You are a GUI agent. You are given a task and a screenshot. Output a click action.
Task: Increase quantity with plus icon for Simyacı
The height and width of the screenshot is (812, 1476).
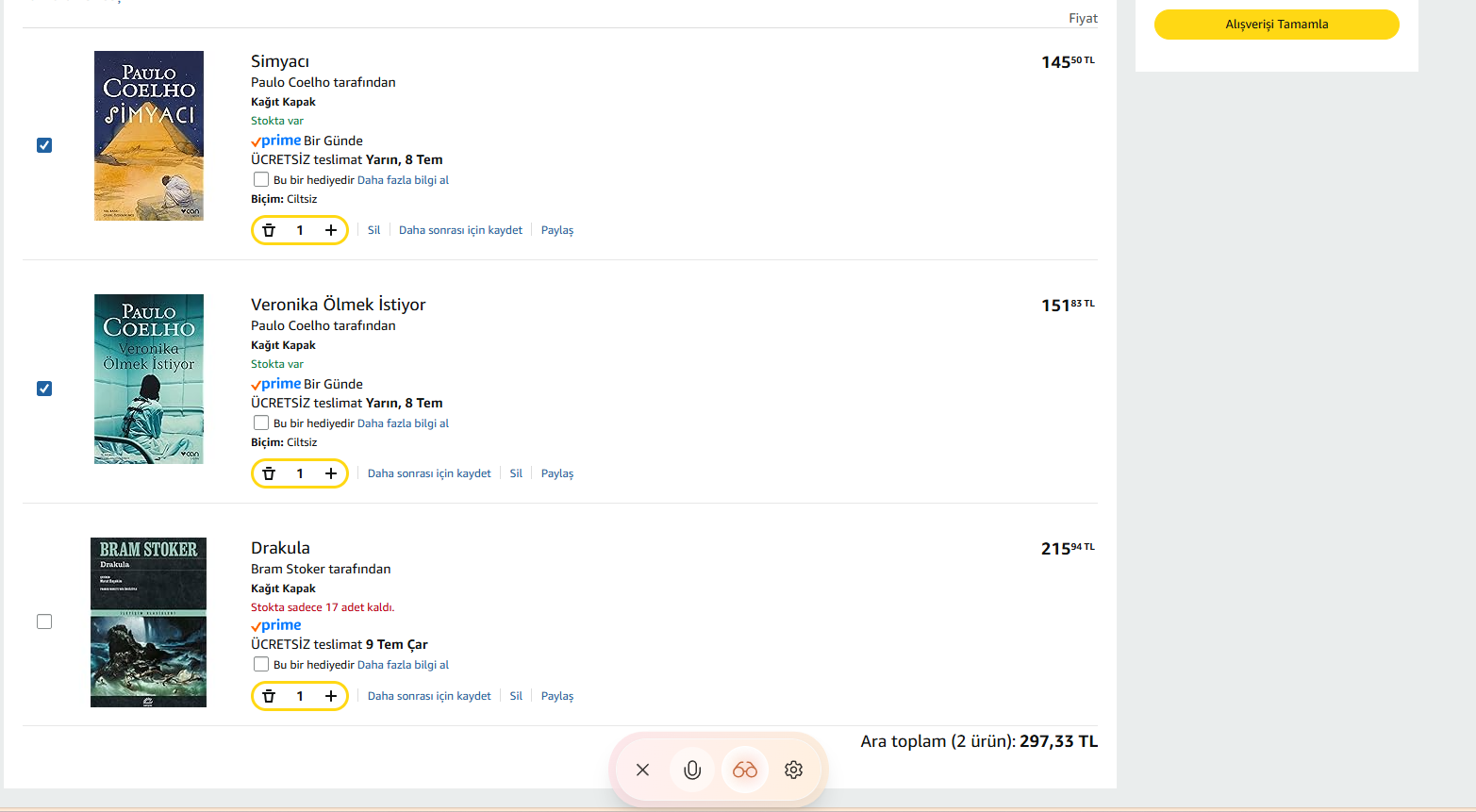331,230
